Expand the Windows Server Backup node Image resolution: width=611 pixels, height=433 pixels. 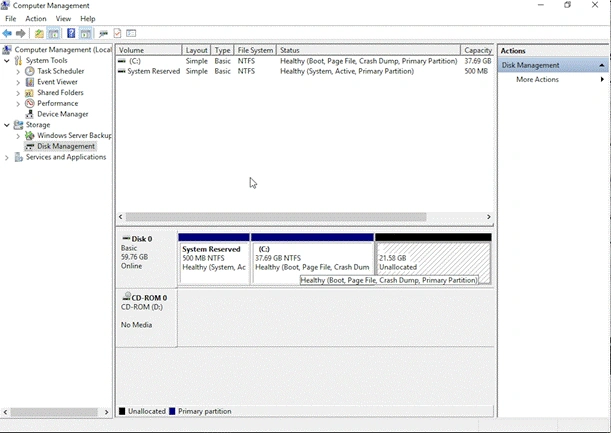point(18,136)
